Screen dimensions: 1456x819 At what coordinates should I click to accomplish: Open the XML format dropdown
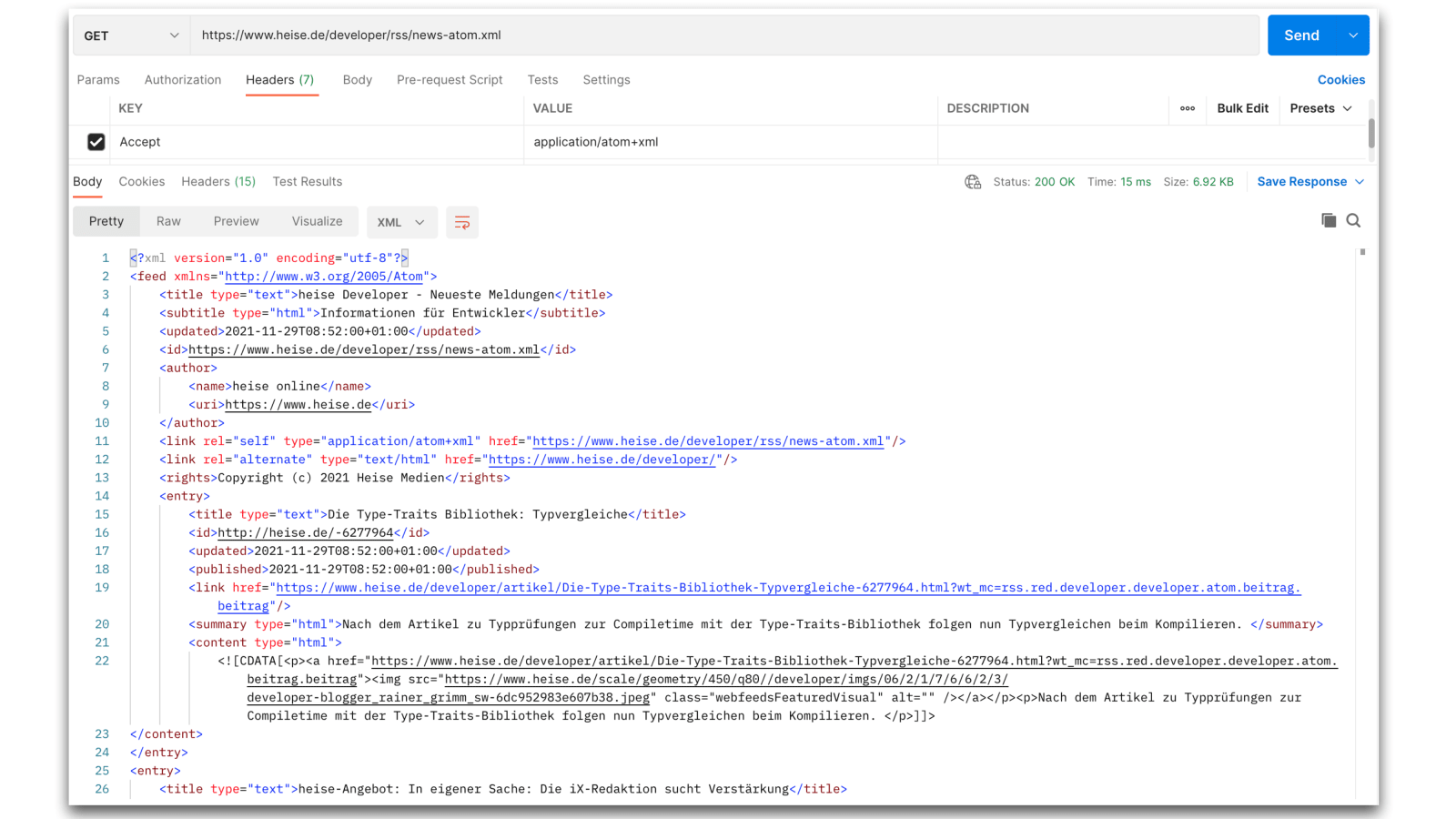401,222
